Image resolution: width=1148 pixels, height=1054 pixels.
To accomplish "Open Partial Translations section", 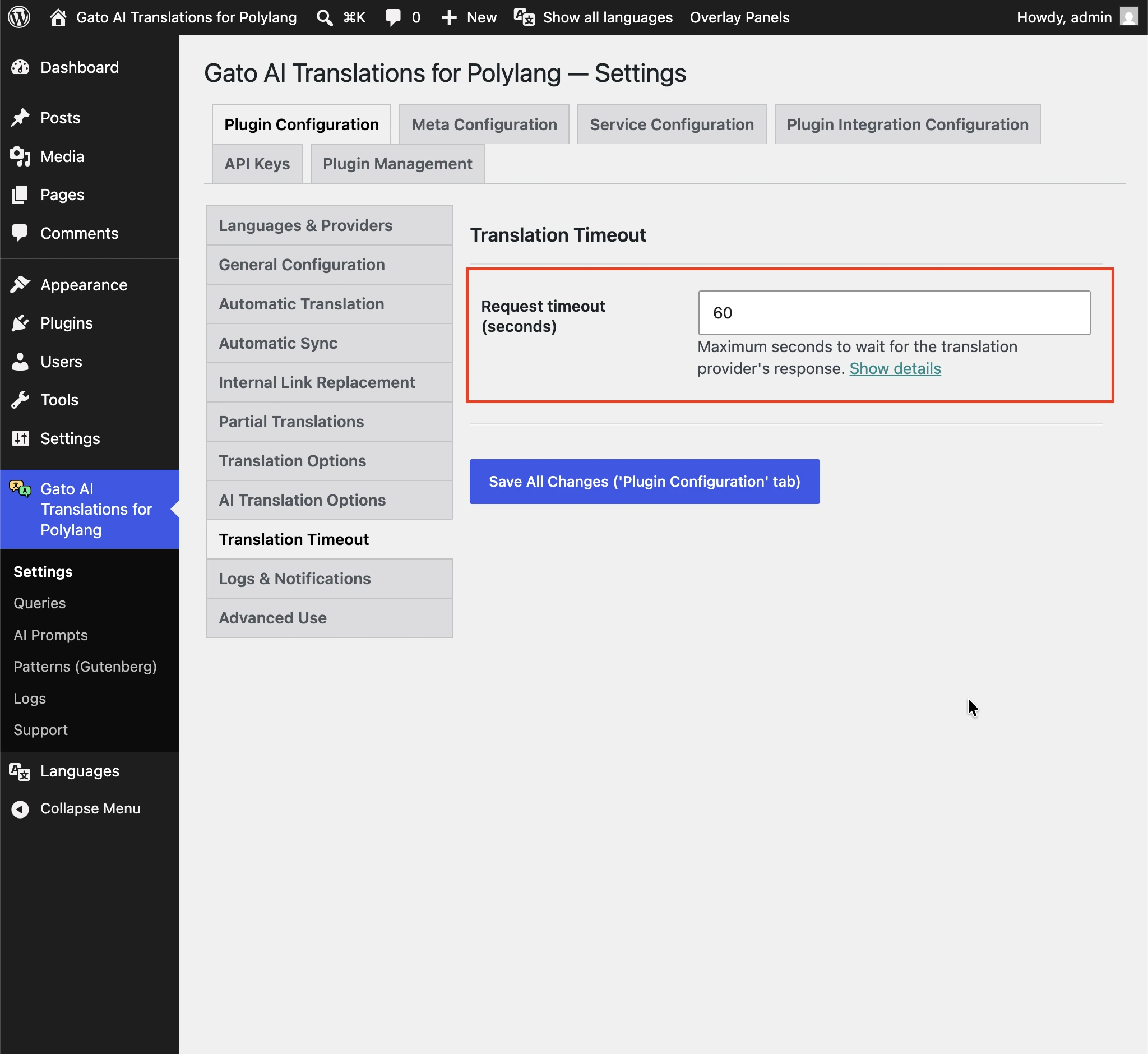I will tap(330, 422).
